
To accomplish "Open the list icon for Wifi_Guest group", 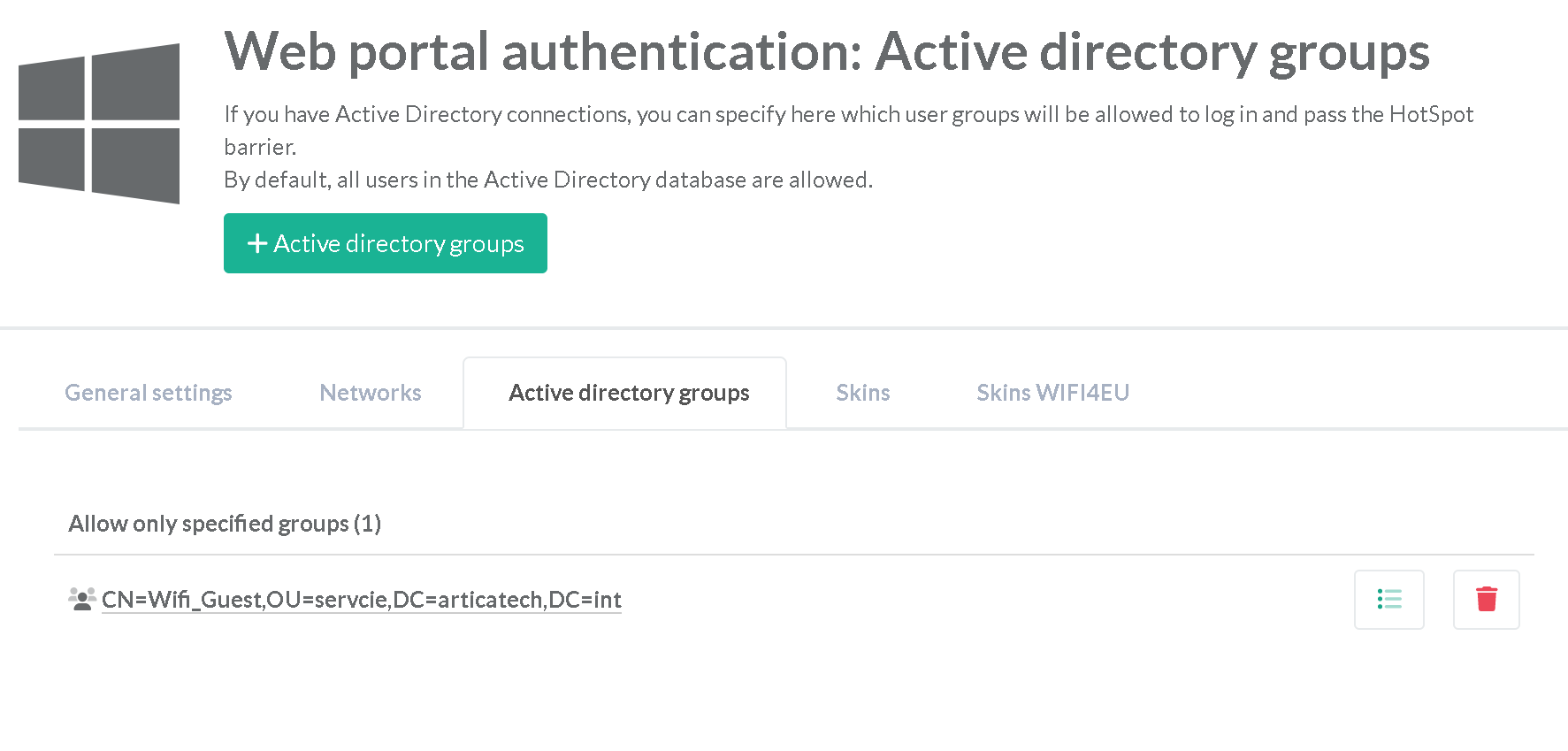I will point(1388,600).
